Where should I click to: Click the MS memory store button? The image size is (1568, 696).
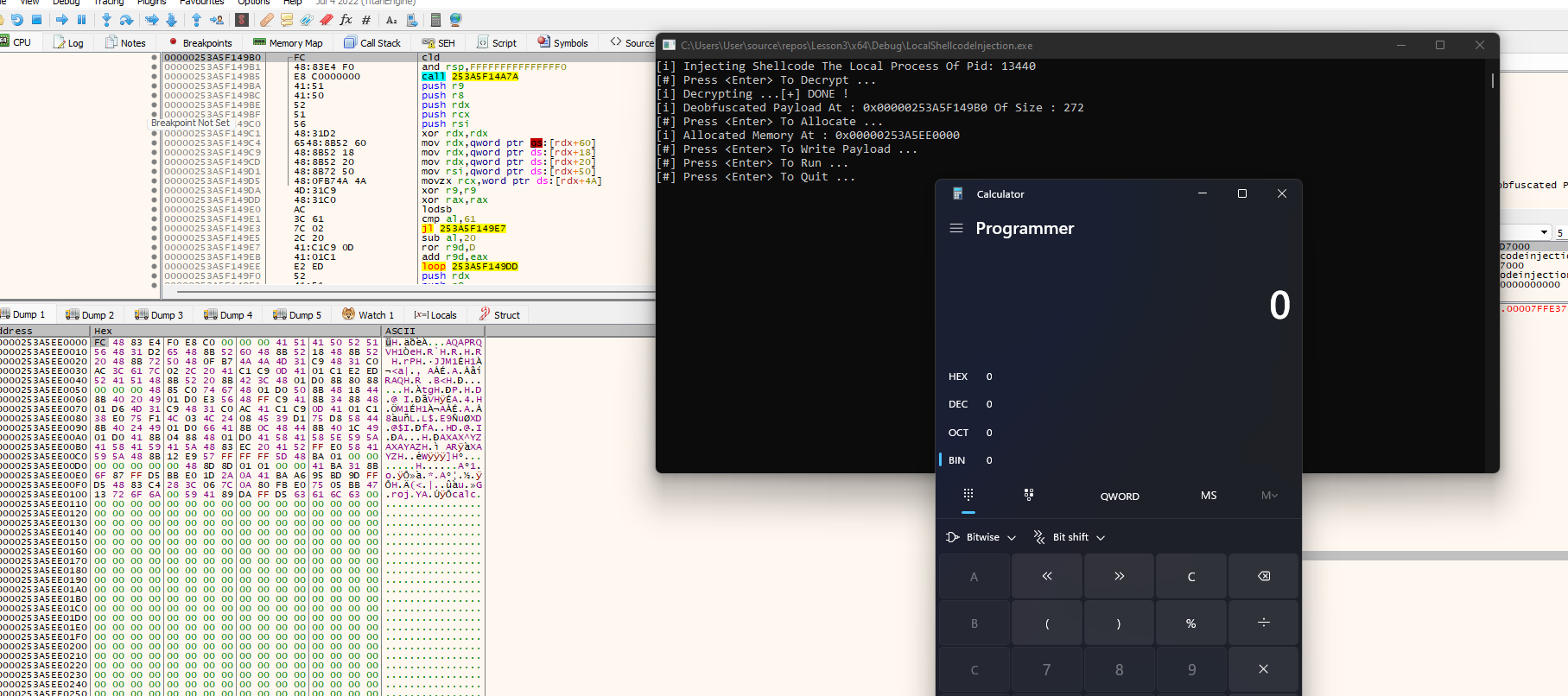1208,496
